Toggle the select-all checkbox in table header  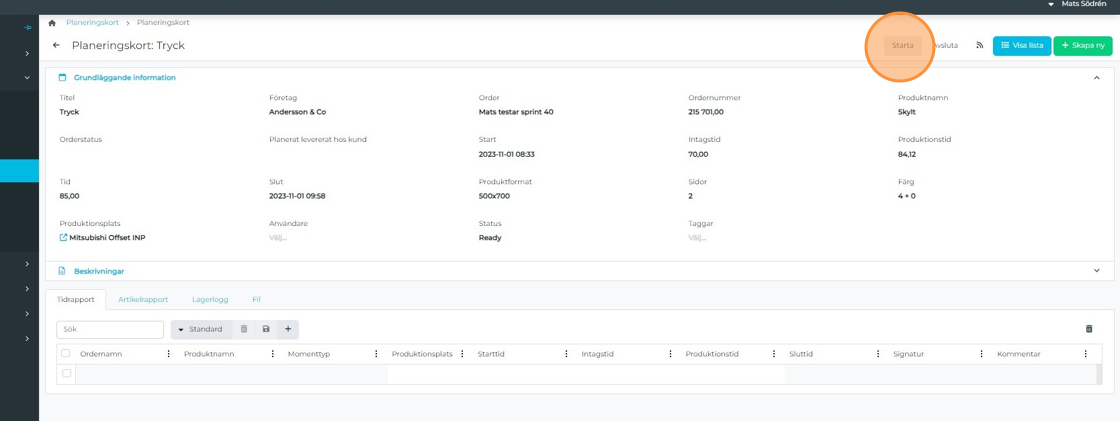[x=66, y=353]
